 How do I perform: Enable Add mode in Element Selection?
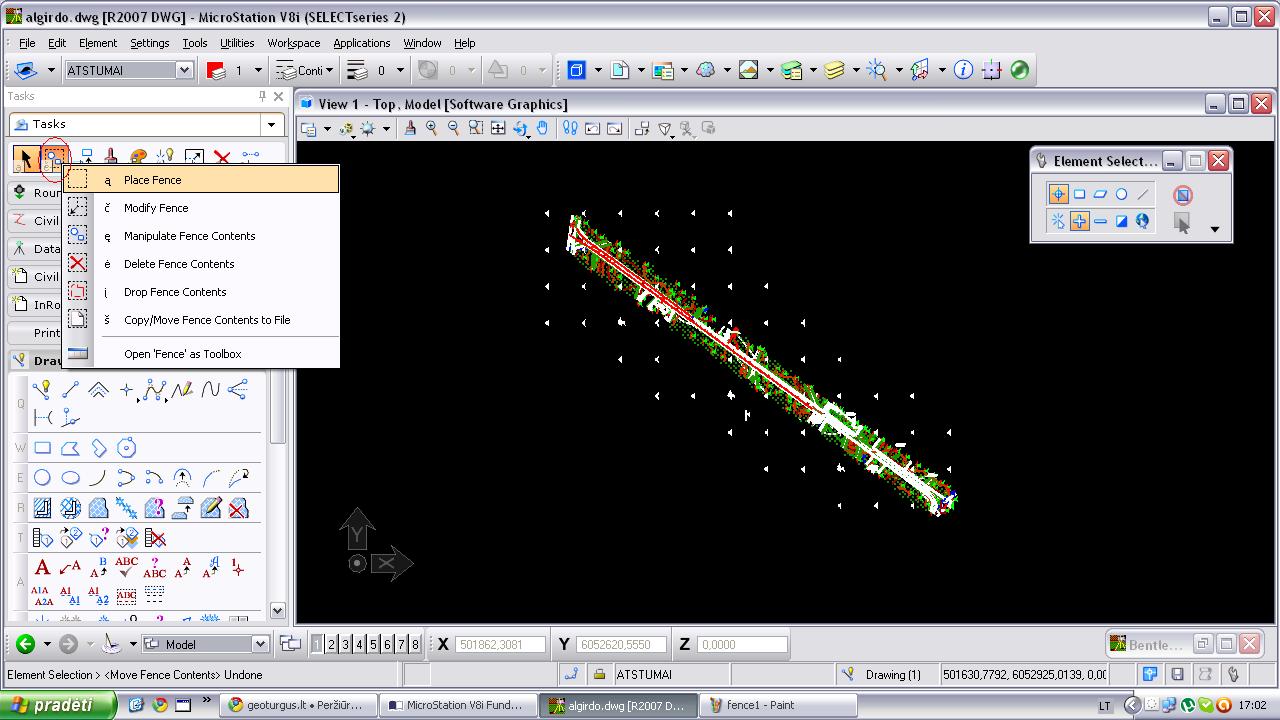pyautogui.click(x=1079, y=221)
